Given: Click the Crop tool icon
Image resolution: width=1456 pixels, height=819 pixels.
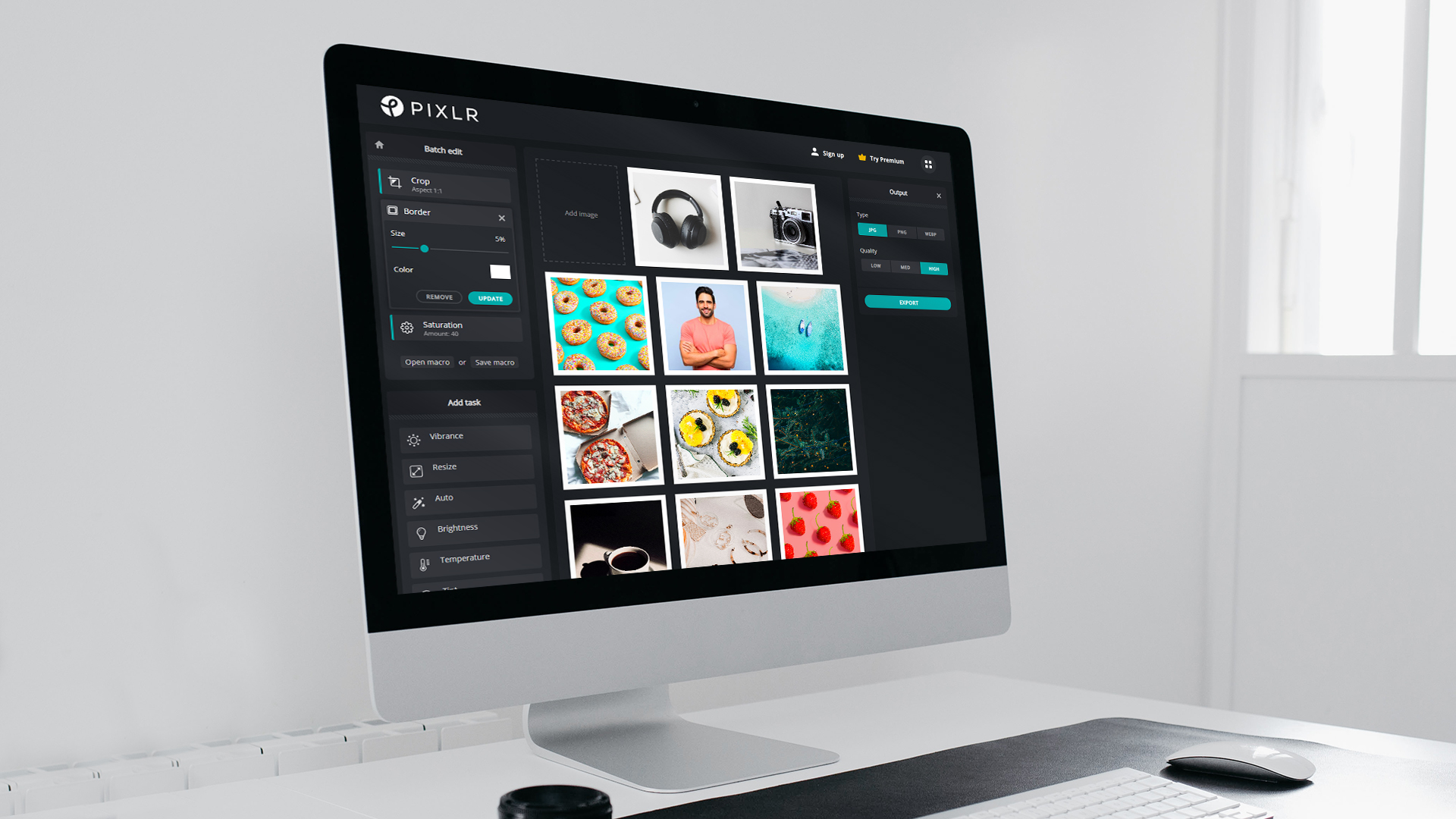Looking at the screenshot, I should (x=394, y=182).
